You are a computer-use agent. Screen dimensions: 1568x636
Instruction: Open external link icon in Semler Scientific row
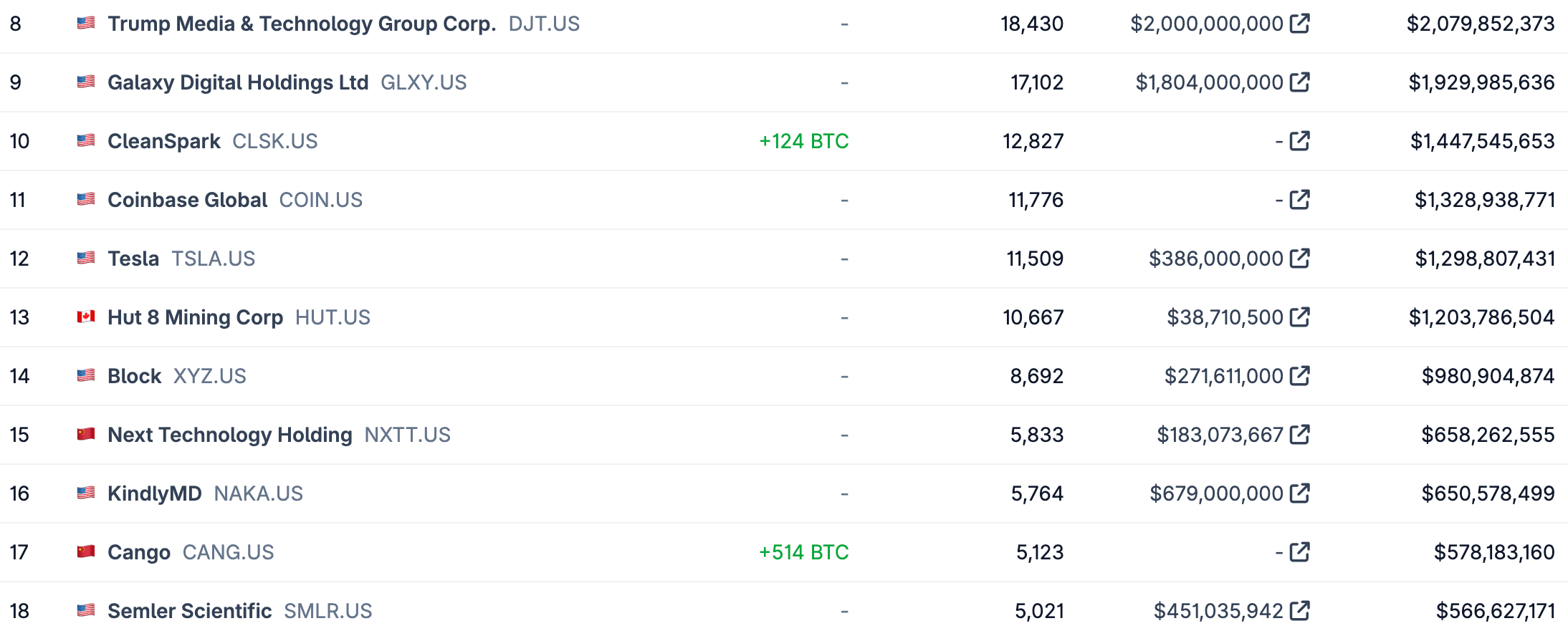1299,611
